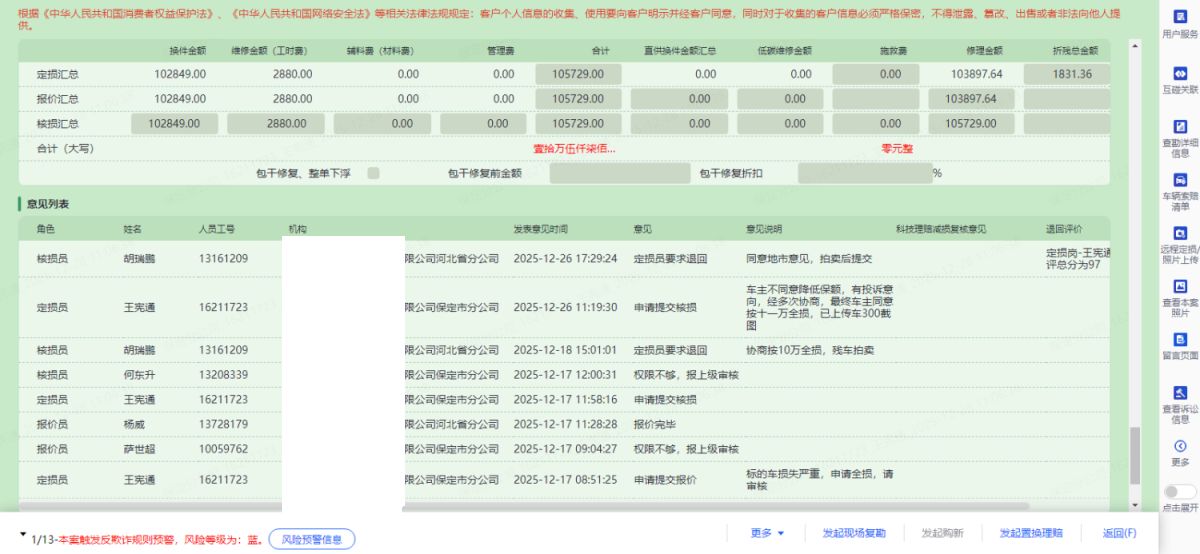Click the 包干修复折扣 percentage field
The height and width of the screenshot is (554, 1200).
[x=863, y=173]
